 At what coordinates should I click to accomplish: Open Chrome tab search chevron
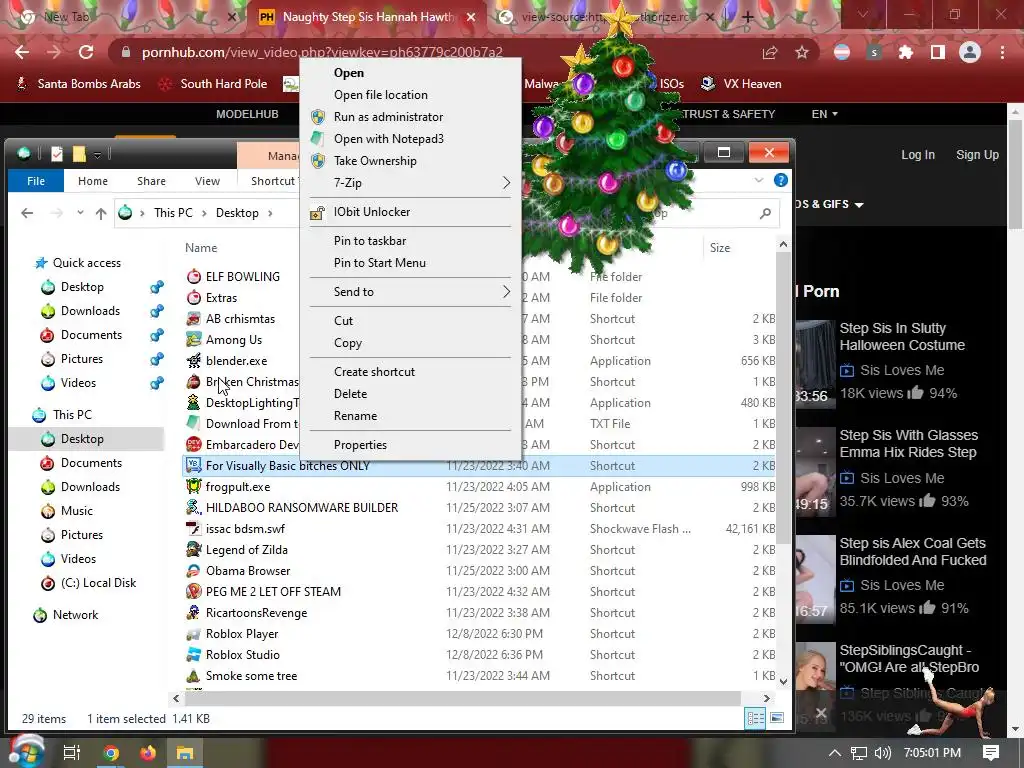[862, 14]
